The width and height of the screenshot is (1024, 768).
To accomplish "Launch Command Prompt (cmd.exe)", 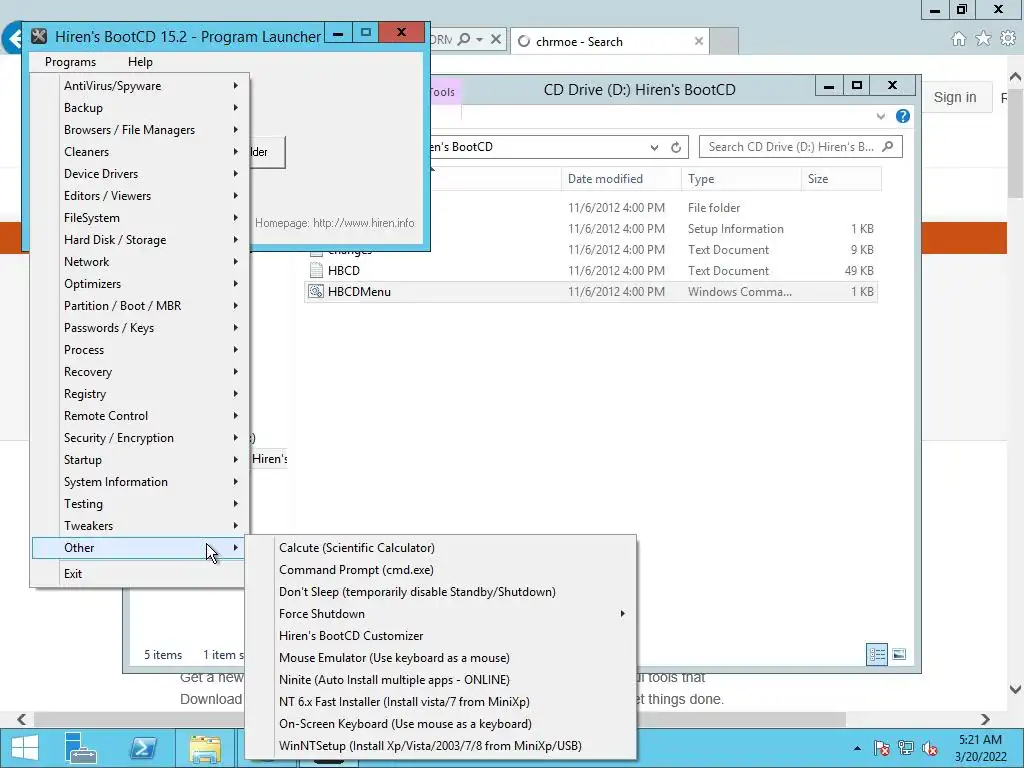I will (440, 569).
